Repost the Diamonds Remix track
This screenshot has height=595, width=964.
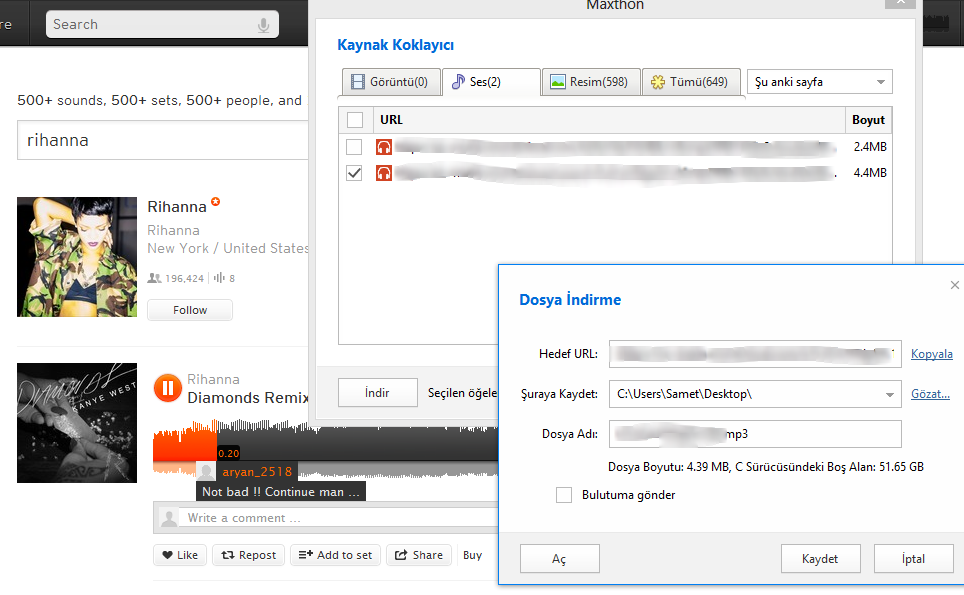(x=248, y=555)
